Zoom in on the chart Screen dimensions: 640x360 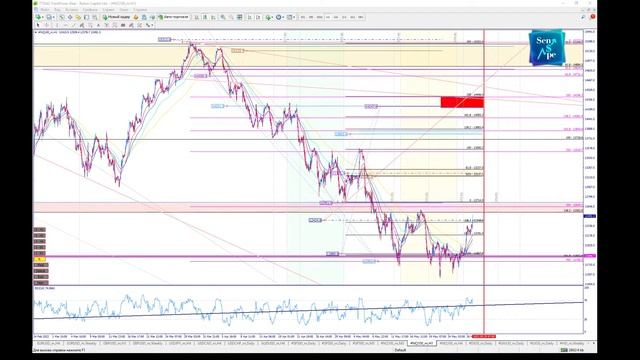223,17
